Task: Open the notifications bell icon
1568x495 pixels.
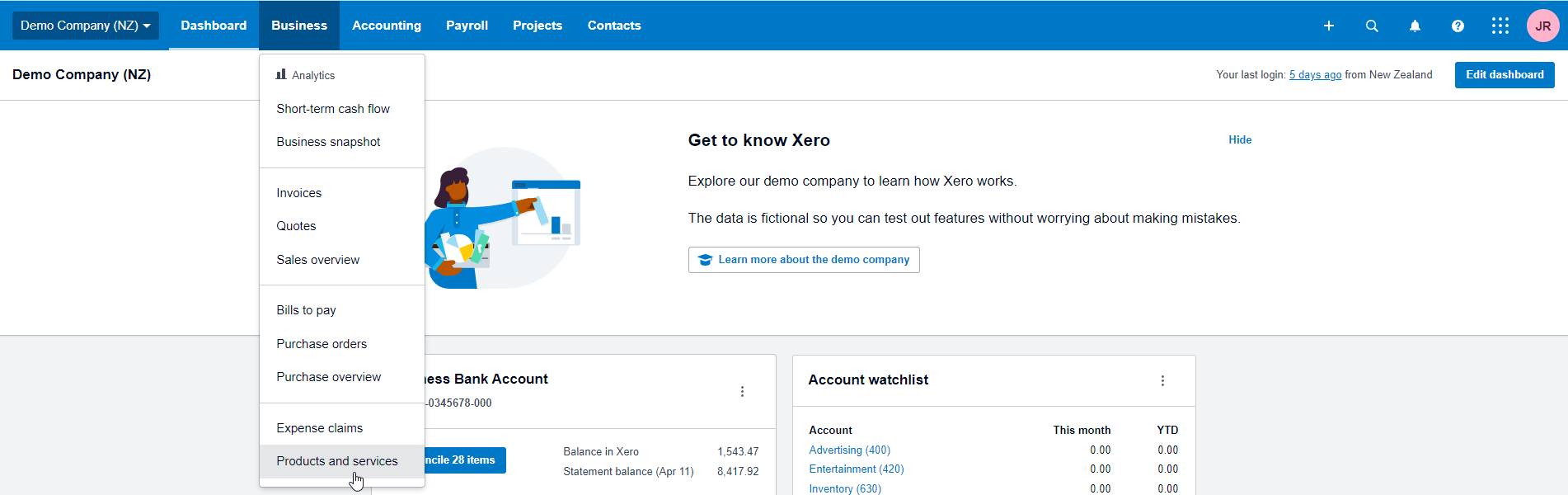Action: pyautogui.click(x=1415, y=26)
